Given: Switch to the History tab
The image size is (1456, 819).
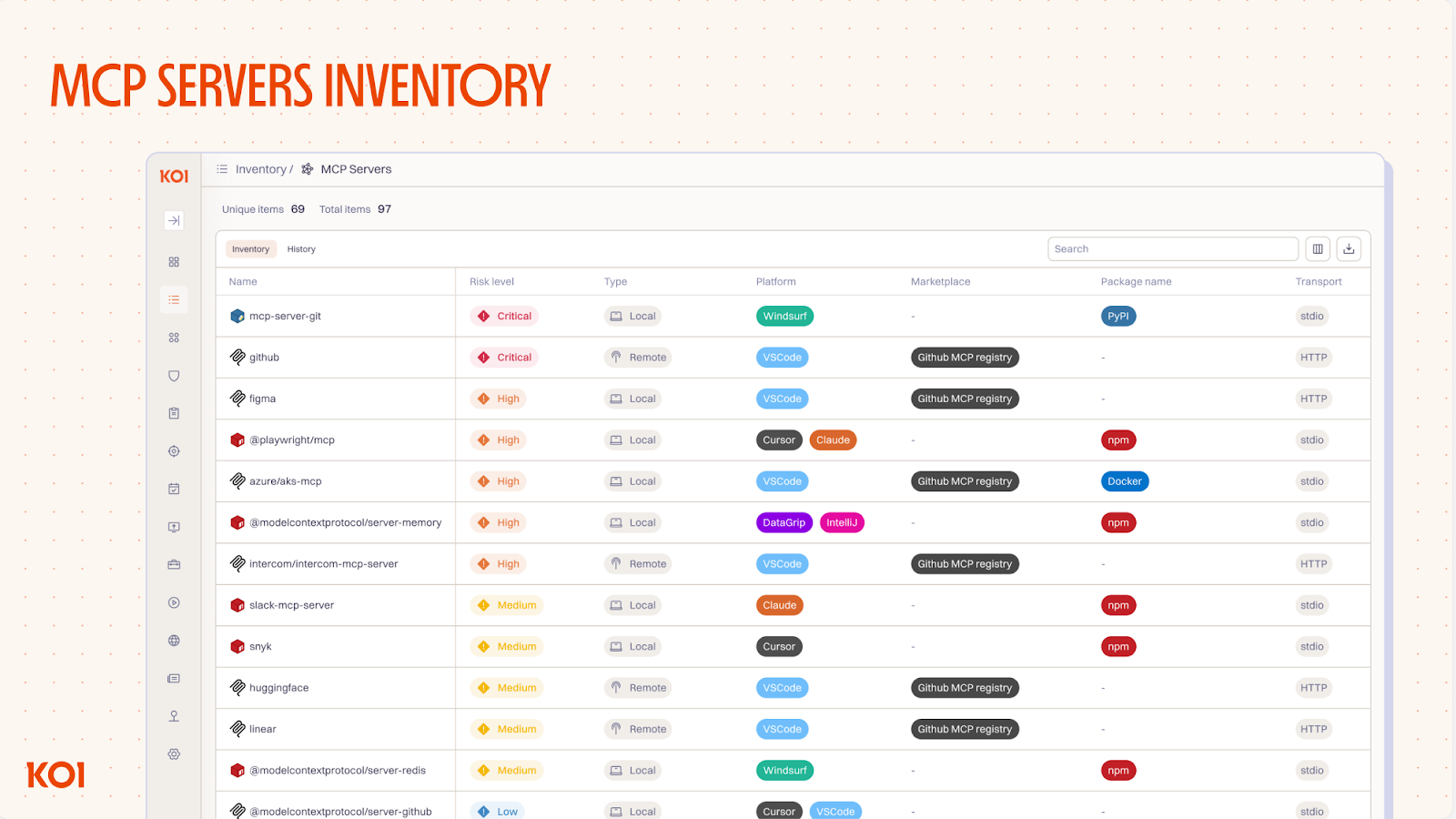Looking at the screenshot, I should [x=301, y=249].
